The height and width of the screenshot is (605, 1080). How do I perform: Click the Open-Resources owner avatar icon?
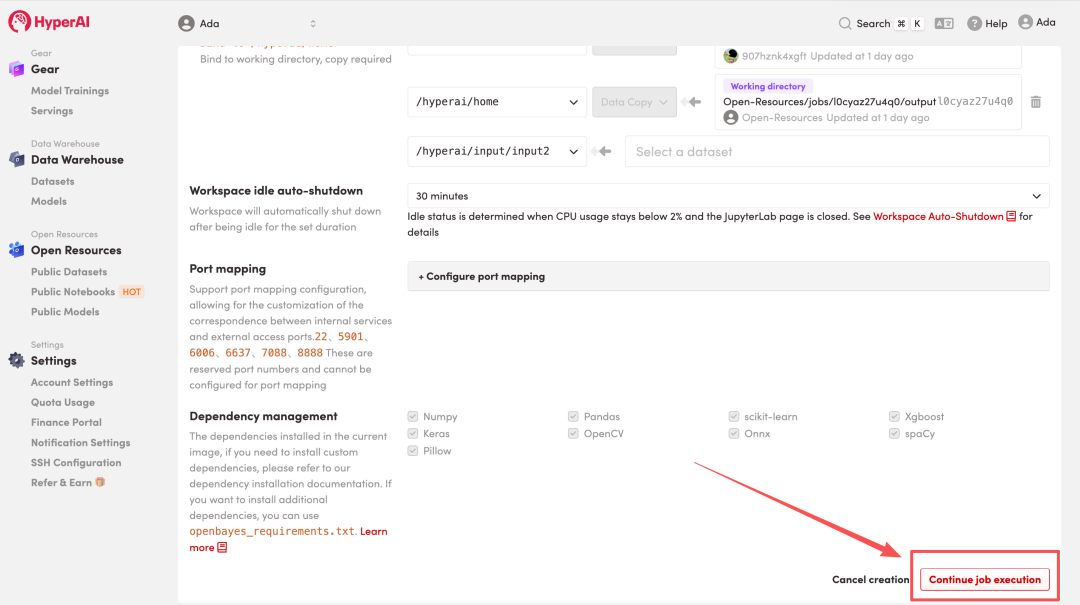tap(731, 118)
